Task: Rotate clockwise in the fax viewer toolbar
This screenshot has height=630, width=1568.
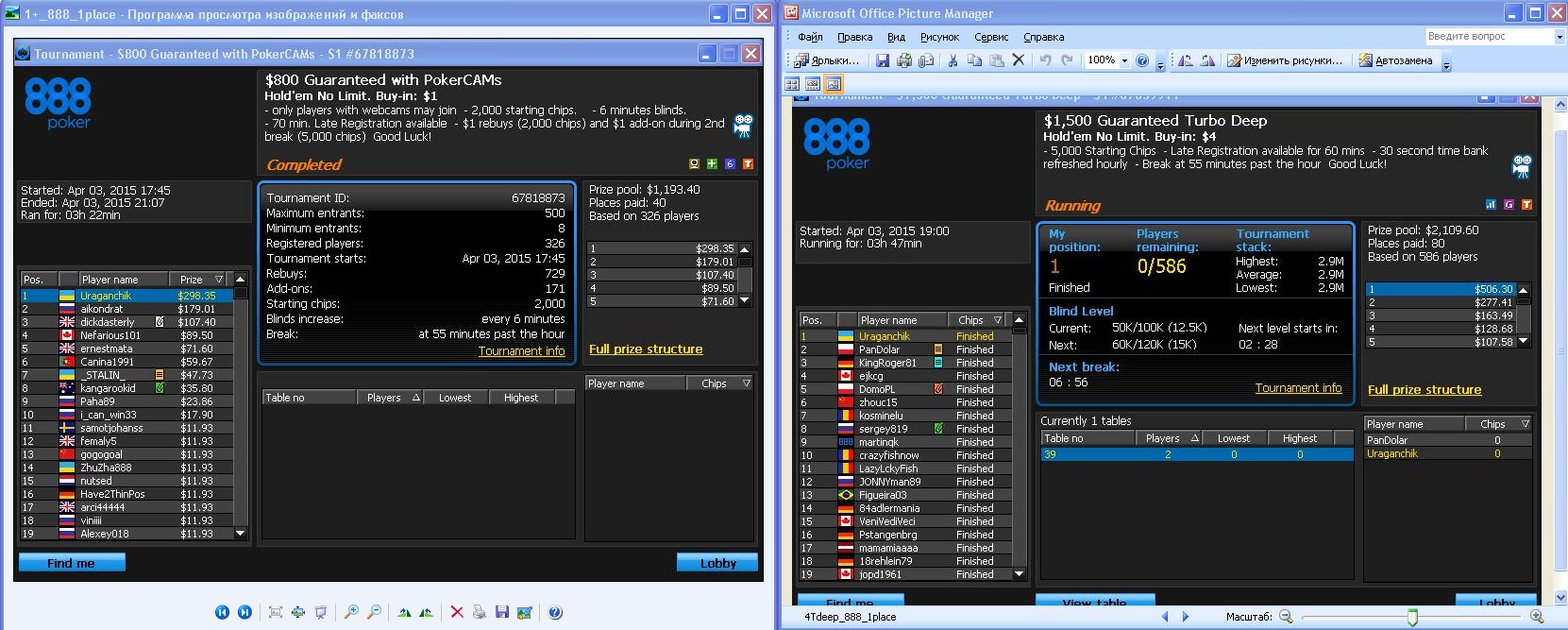Action: click(404, 612)
